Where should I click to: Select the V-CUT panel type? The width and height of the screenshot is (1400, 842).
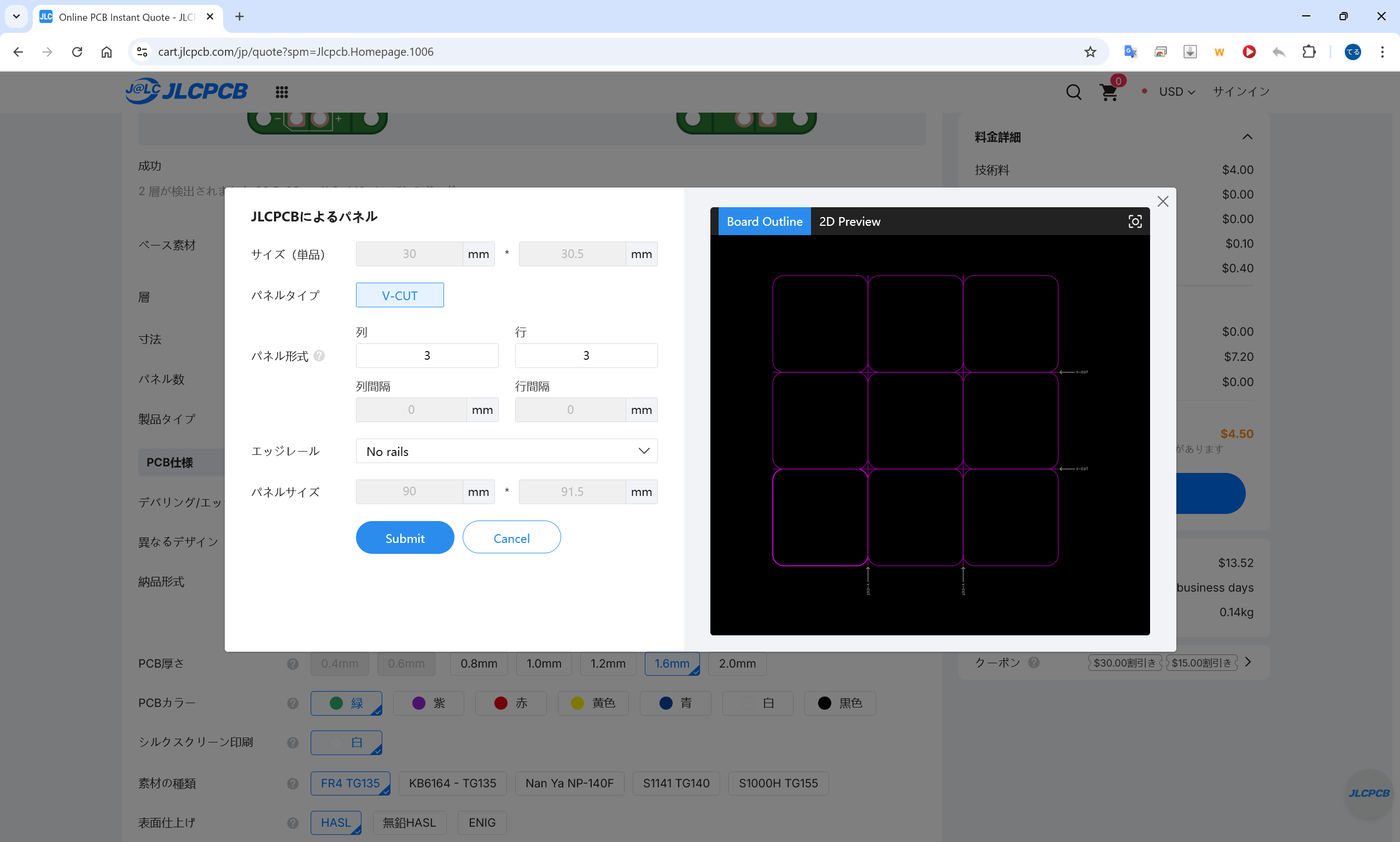[x=400, y=295]
